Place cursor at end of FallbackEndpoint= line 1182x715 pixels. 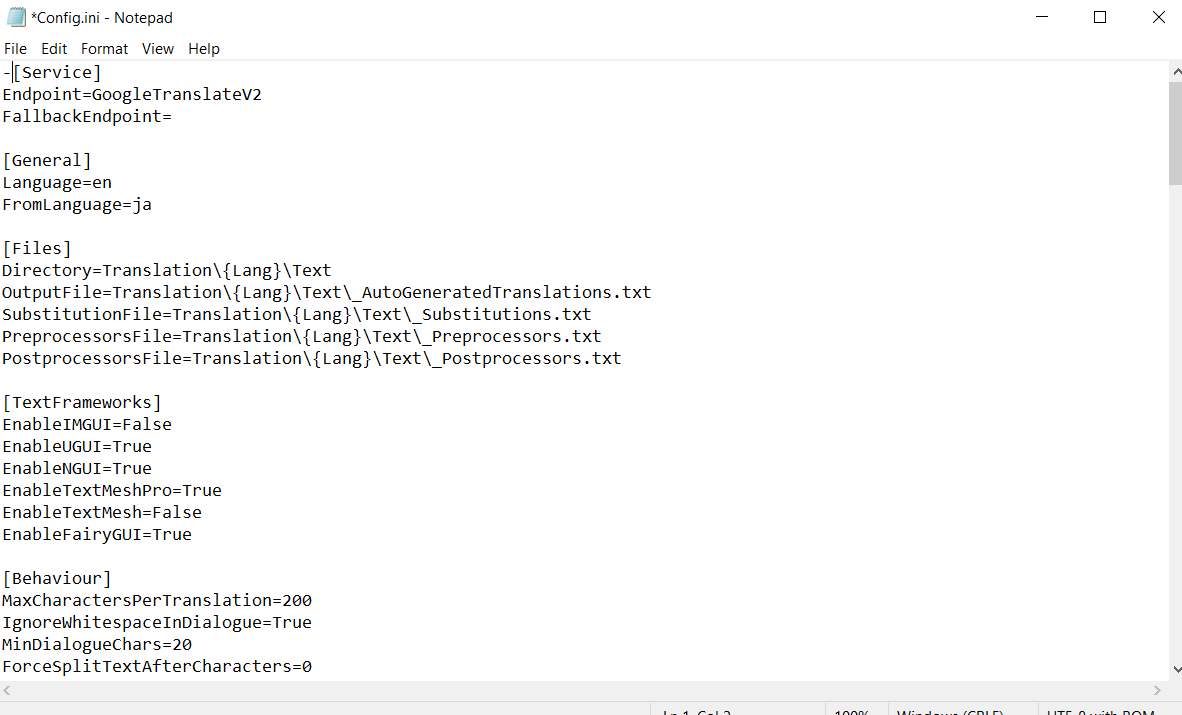coord(173,116)
